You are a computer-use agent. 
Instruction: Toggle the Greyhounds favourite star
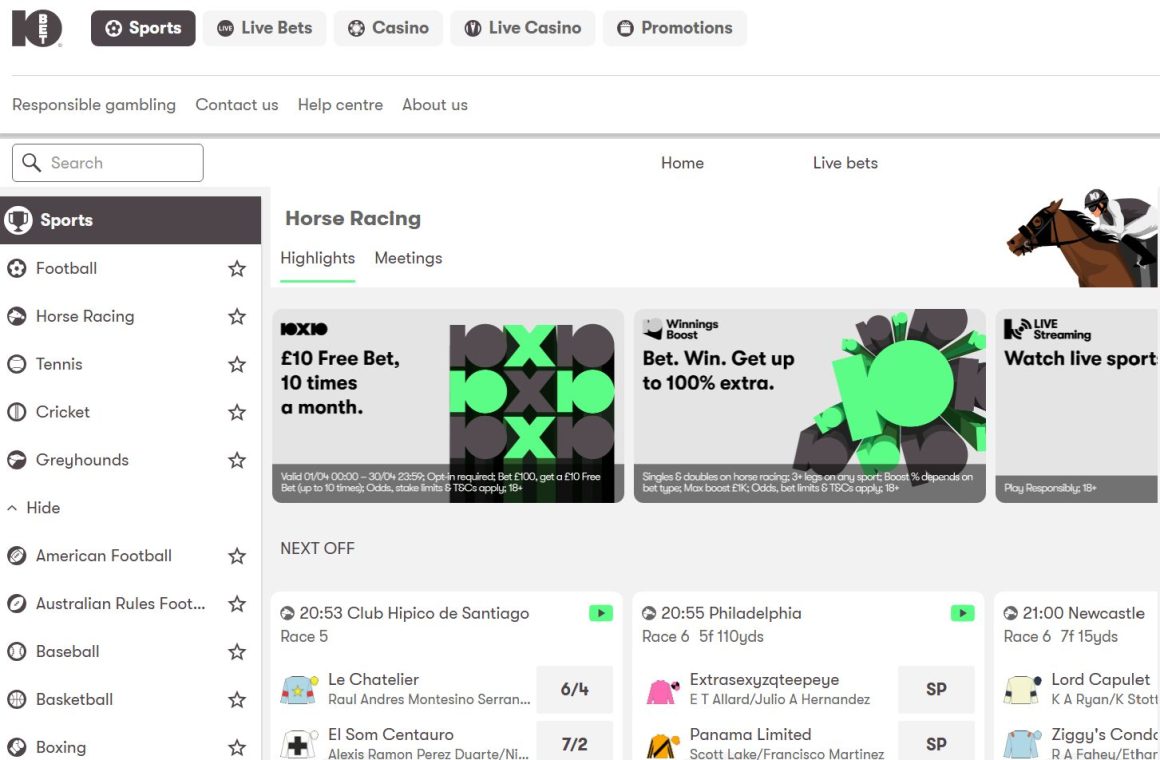(x=237, y=460)
